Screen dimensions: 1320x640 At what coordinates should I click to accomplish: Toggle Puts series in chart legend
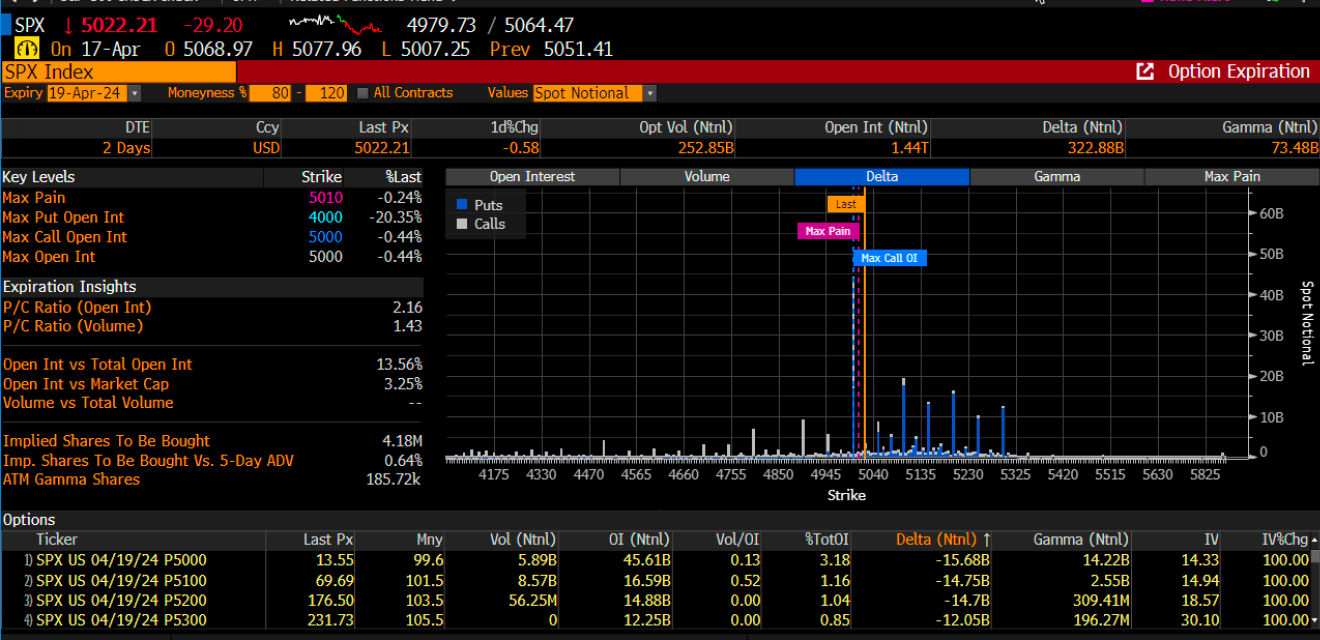(x=461, y=205)
